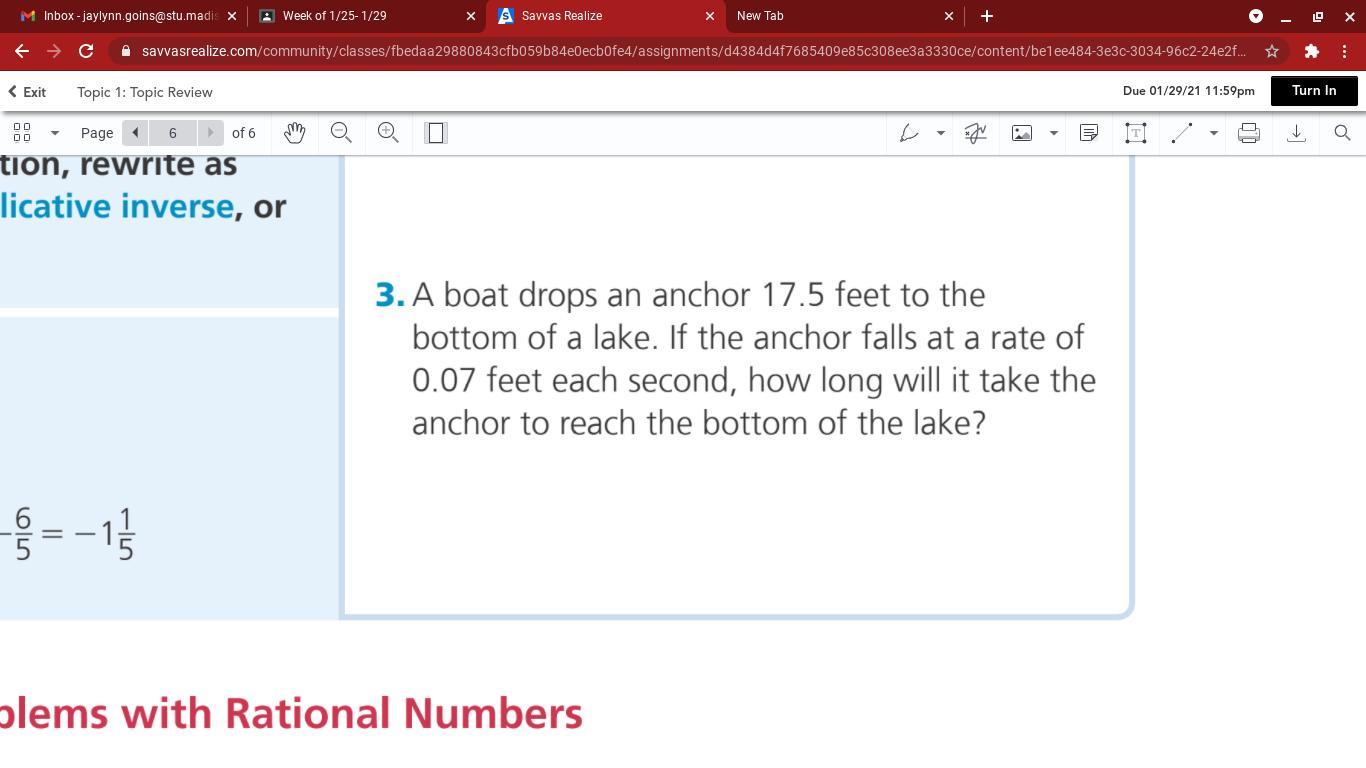The width and height of the screenshot is (1366, 768).
Task: Select the text box tool
Action: click(1135, 133)
